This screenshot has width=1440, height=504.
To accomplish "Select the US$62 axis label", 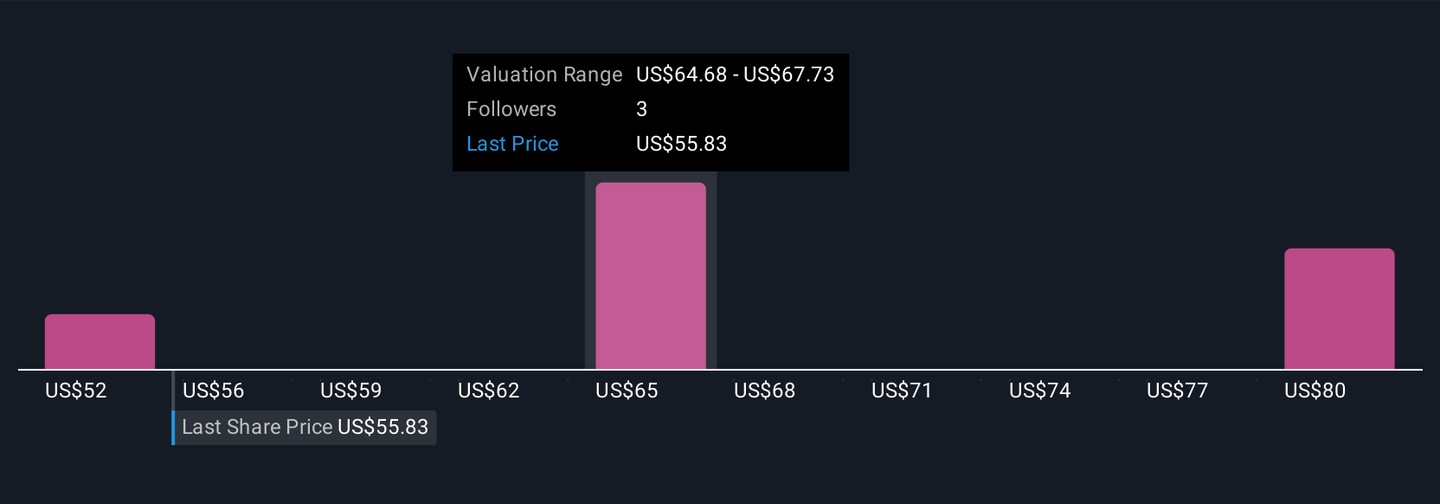I will [489, 391].
